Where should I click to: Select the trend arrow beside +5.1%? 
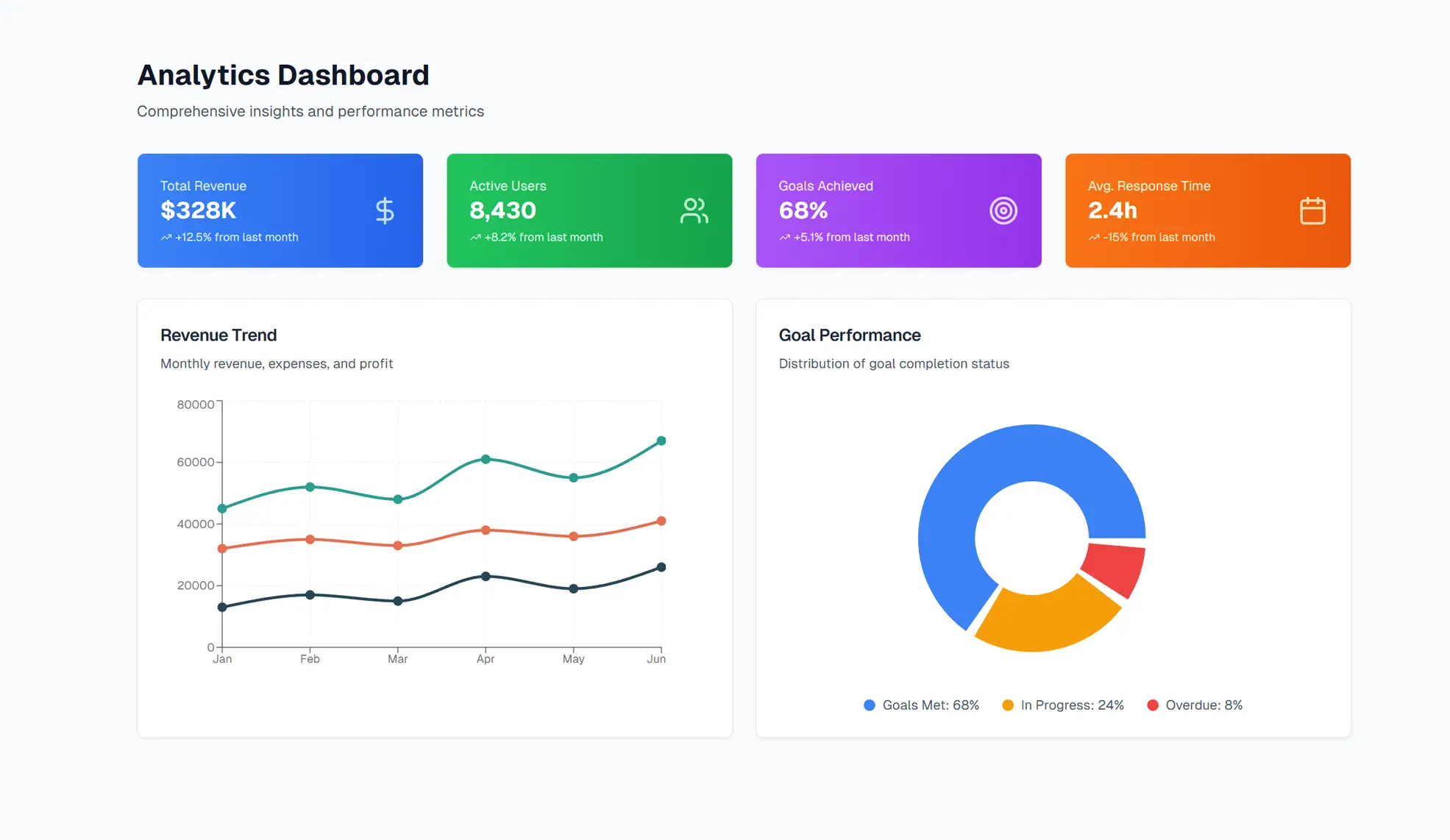pos(784,237)
